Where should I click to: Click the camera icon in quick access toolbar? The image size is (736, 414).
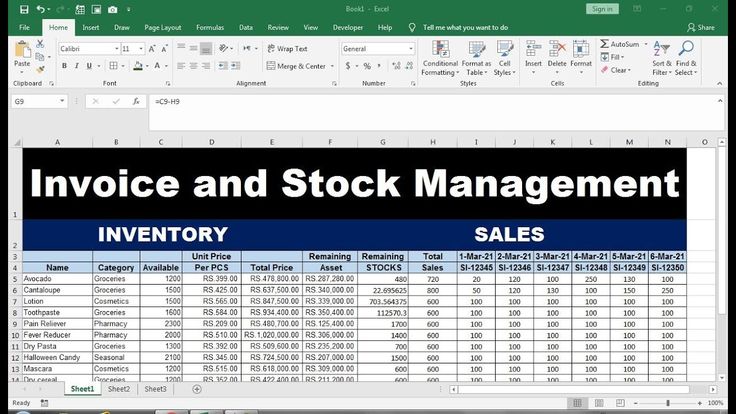[x=112, y=9]
